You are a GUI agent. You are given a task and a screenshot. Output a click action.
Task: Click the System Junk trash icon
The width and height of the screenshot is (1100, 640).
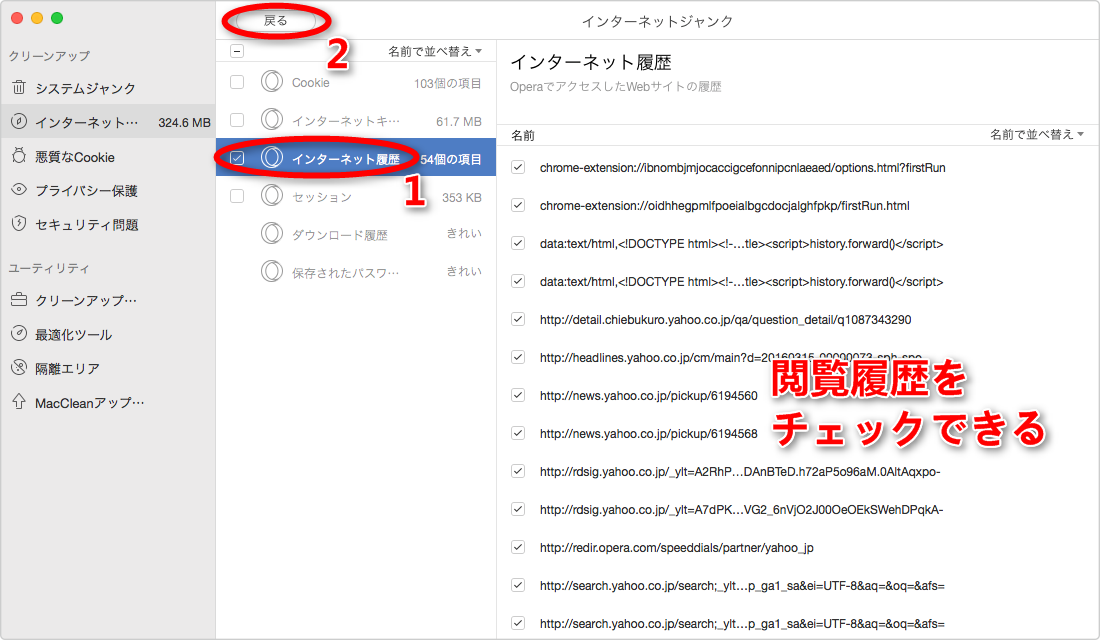click(19, 88)
